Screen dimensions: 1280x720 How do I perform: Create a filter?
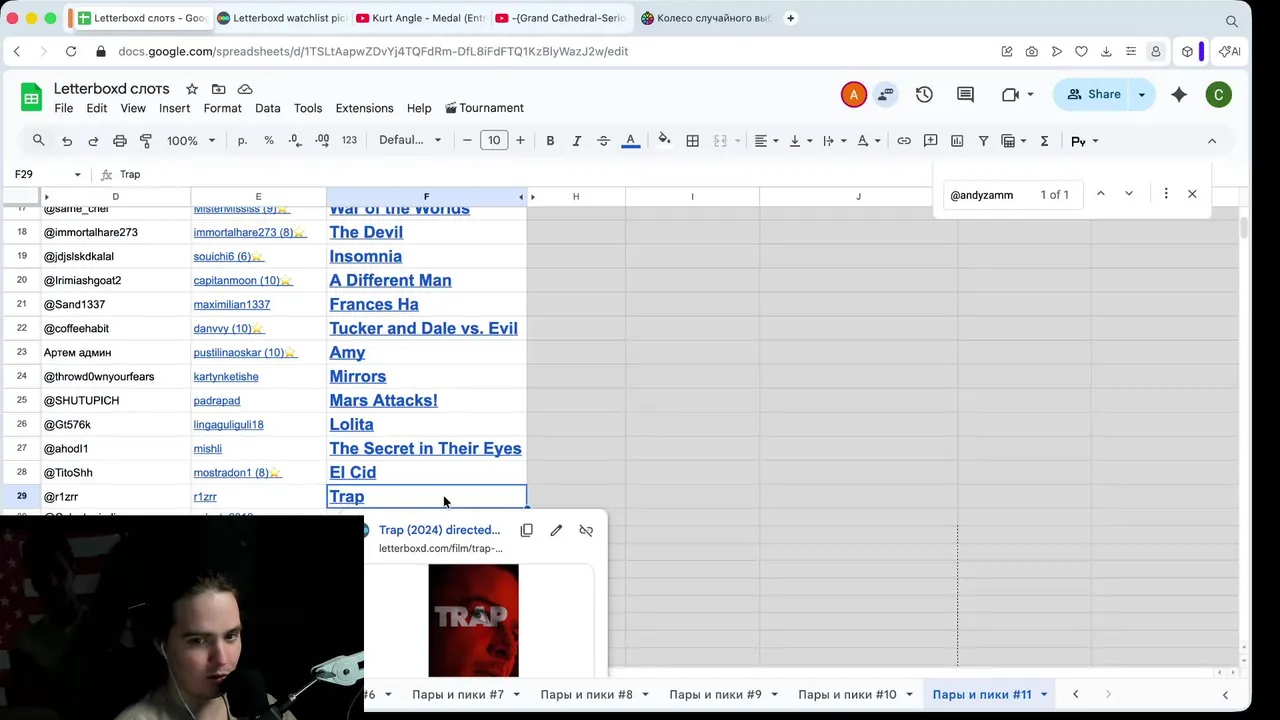click(x=983, y=141)
